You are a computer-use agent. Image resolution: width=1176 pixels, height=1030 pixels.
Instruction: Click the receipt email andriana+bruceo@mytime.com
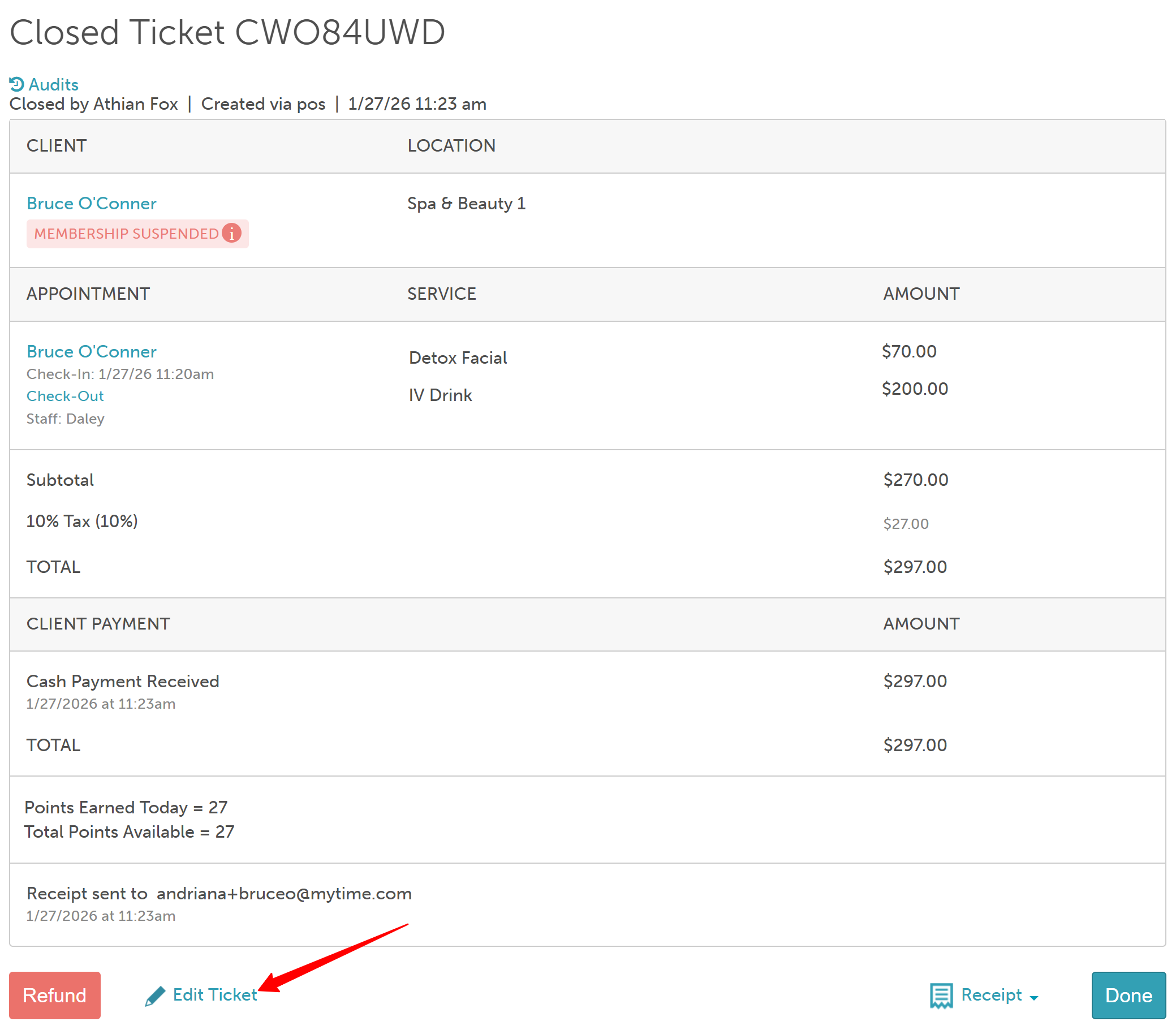tap(284, 894)
